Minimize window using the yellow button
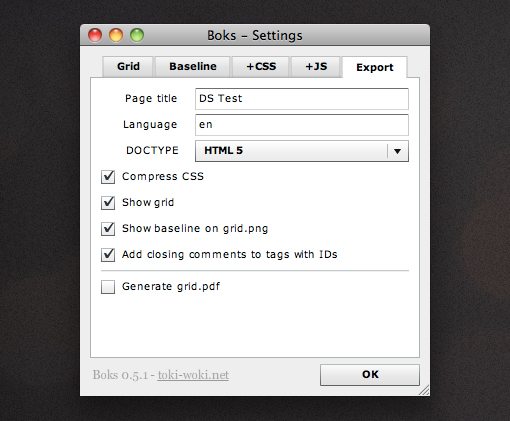 pos(116,35)
